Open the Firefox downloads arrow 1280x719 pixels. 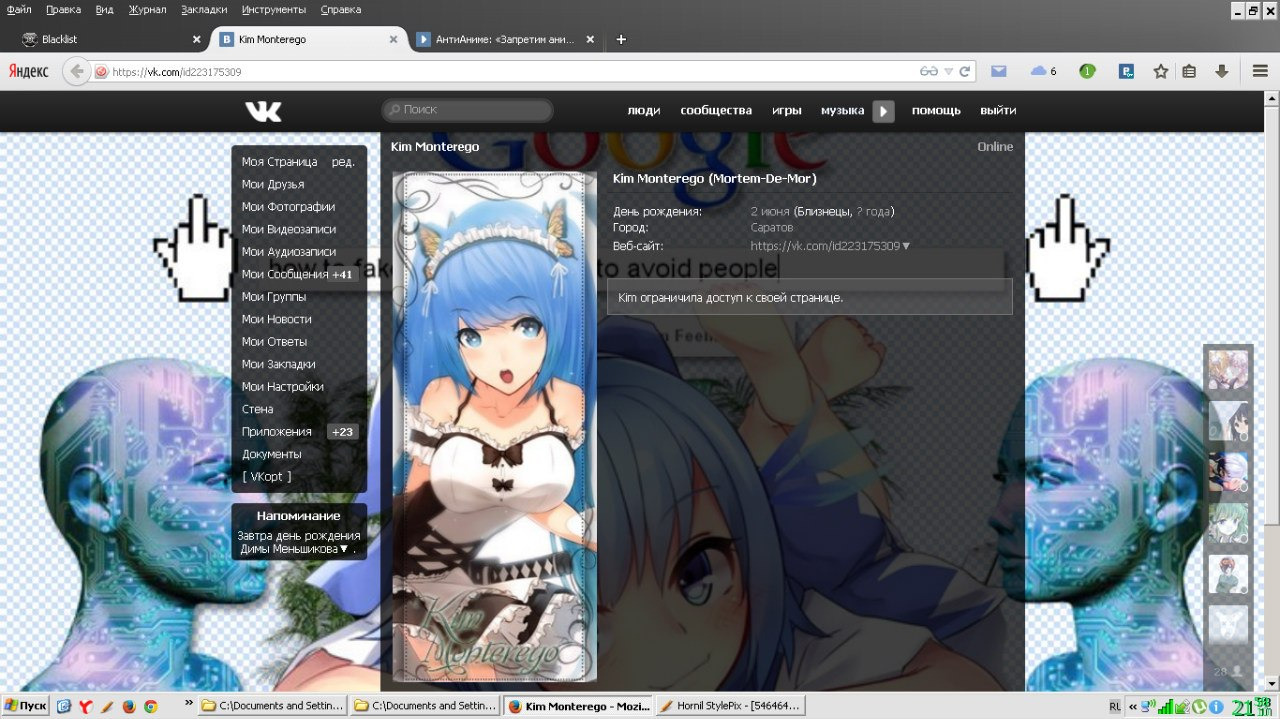tap(1221, 71)
